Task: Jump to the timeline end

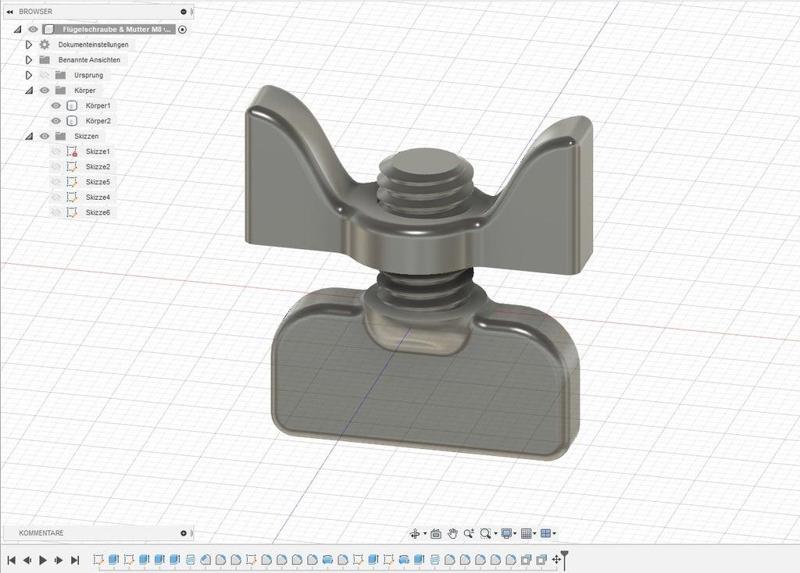Action: click(75, 560)
